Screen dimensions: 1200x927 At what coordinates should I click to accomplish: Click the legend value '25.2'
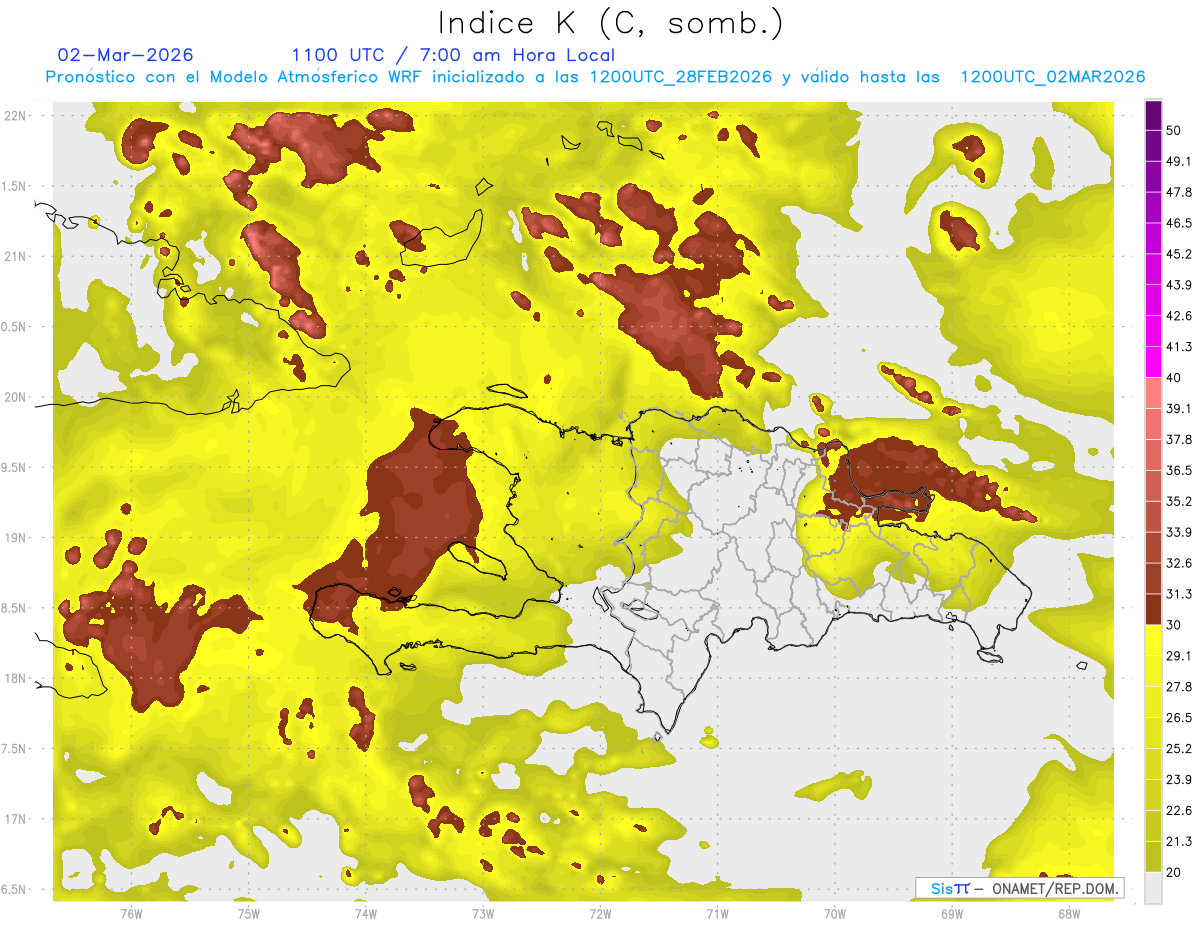(x=1179, y=749)
